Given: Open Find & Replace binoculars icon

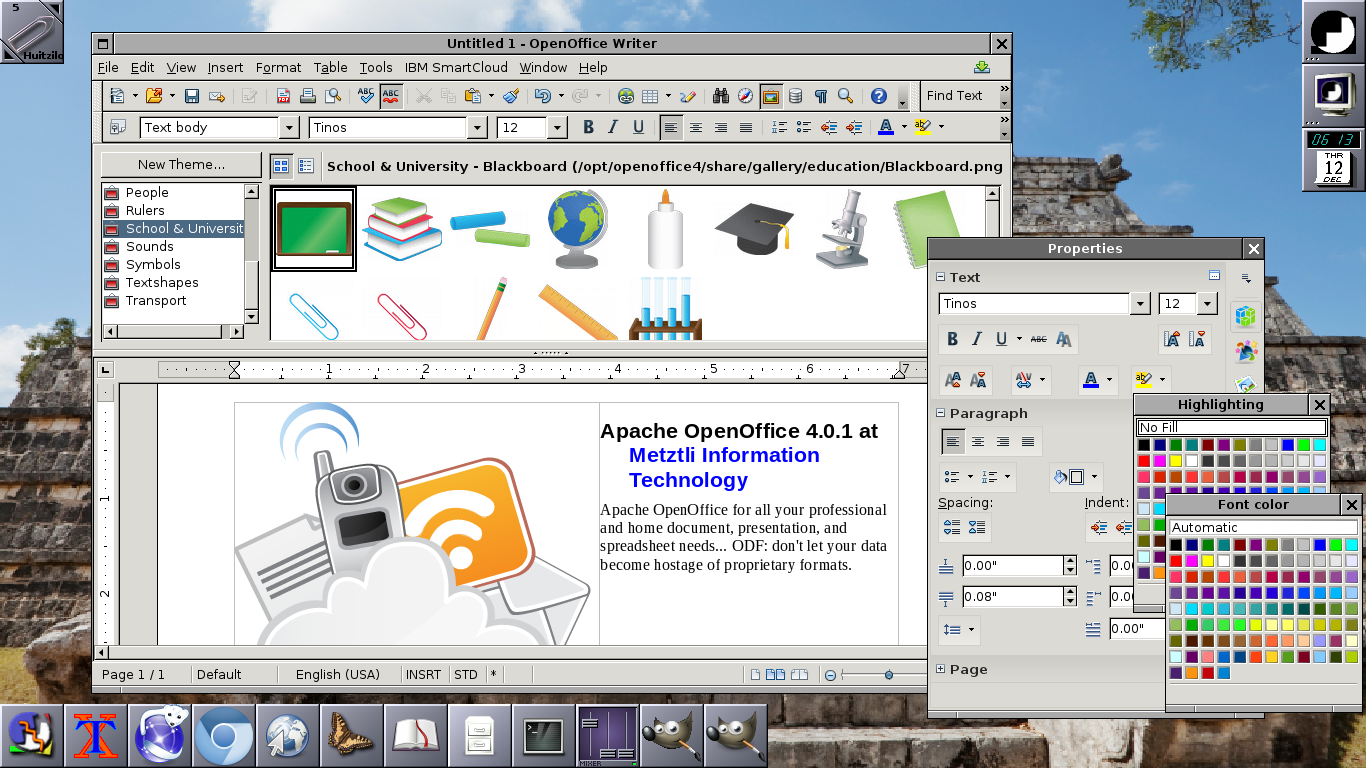Looking at the screenshot, I should pos(721,96).
